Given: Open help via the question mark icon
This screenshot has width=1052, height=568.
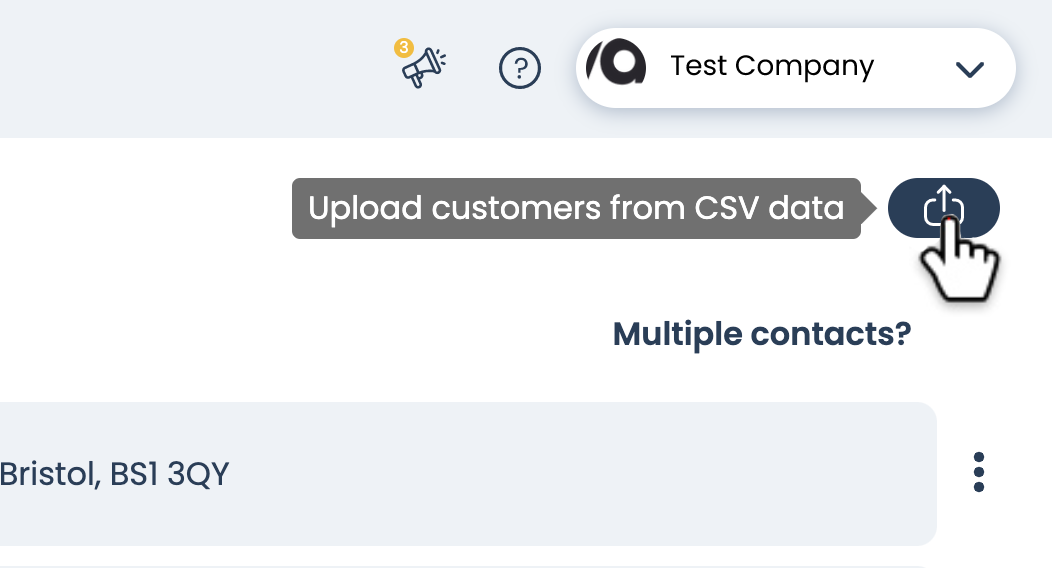Looking at the screenshot, I should (x=519, y=68).
